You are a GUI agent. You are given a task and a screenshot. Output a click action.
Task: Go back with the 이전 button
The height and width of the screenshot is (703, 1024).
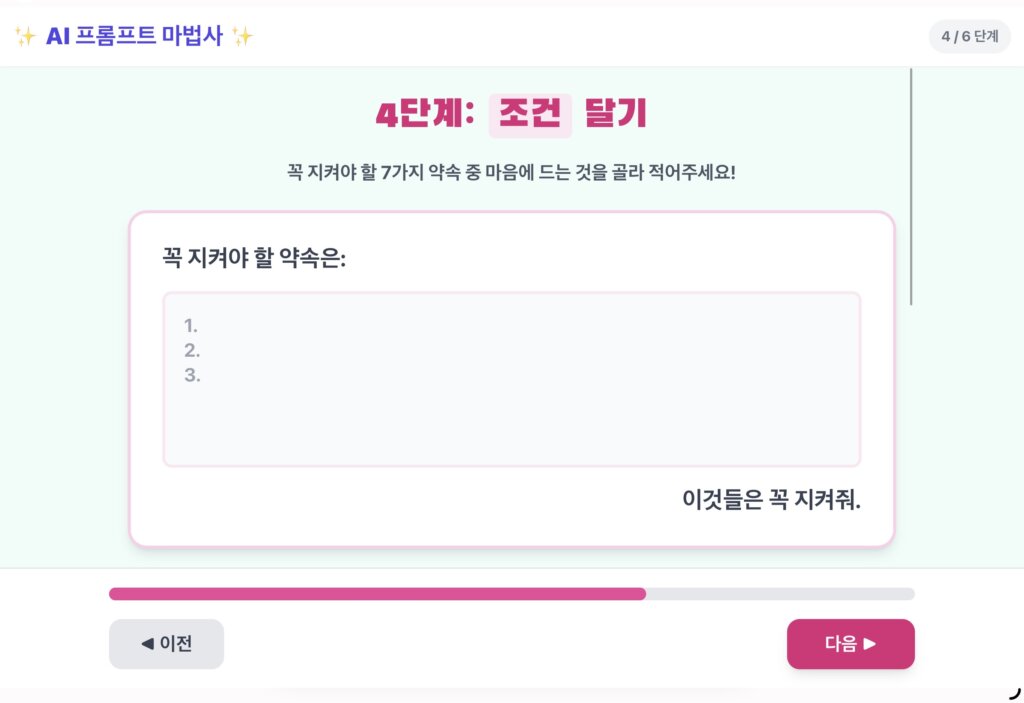tap(167, 644)
